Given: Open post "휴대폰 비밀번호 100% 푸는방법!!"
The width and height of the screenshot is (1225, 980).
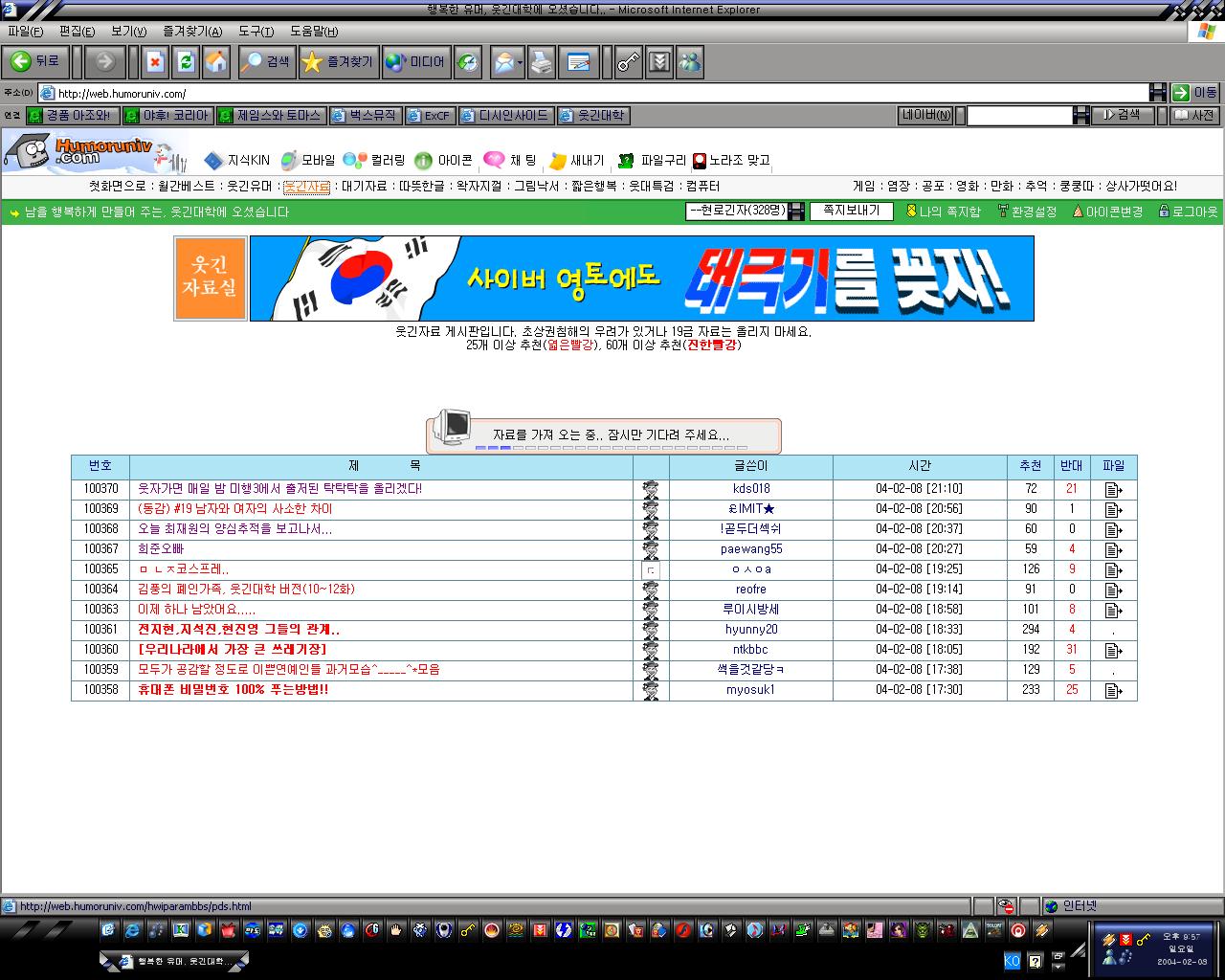Looking at the screenshot, I should pos(234,690).
